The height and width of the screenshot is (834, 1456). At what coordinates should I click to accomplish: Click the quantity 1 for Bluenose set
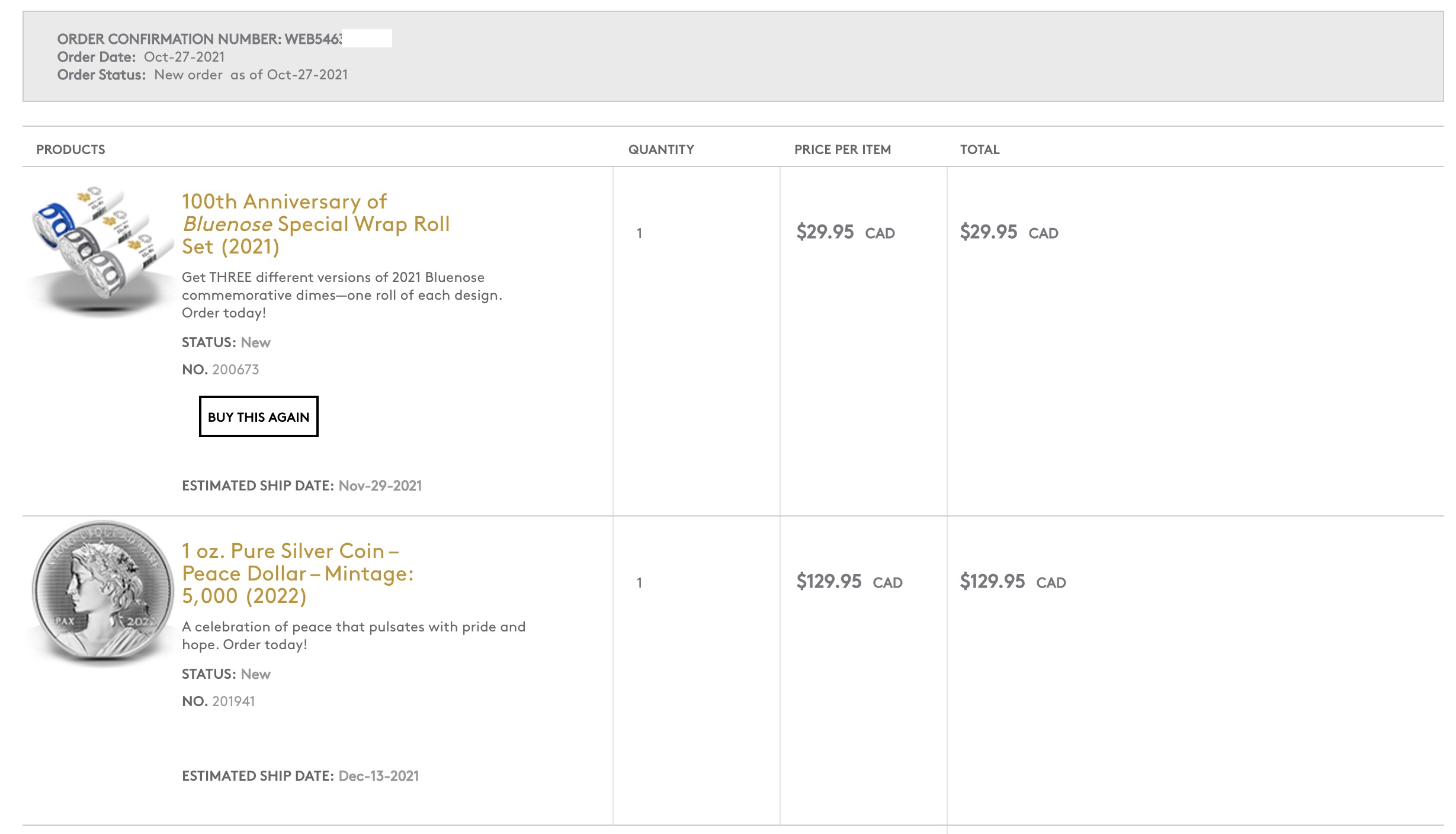point(639,233)
